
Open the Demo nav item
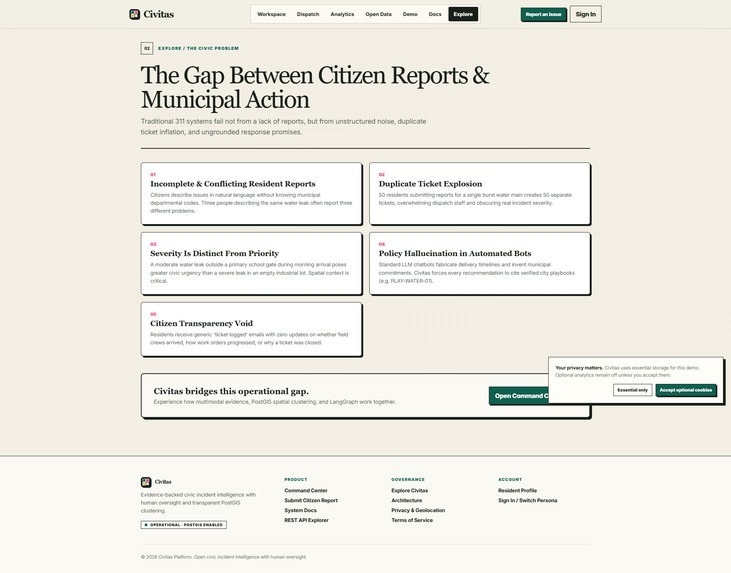pyautogui.click(x=410, y=14)
